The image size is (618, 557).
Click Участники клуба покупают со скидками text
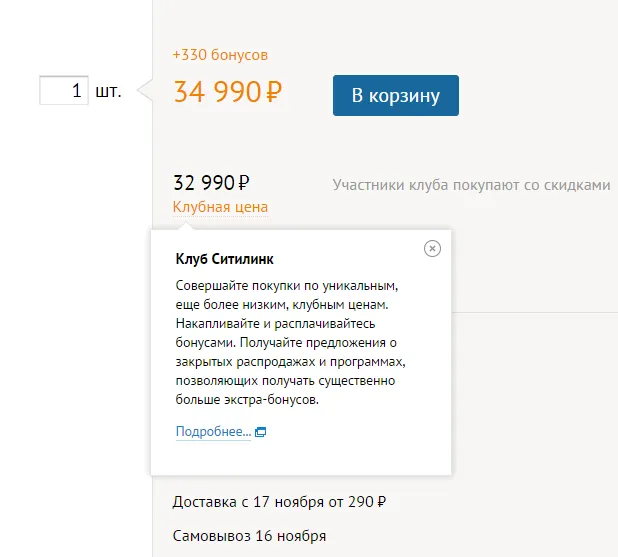471,185
